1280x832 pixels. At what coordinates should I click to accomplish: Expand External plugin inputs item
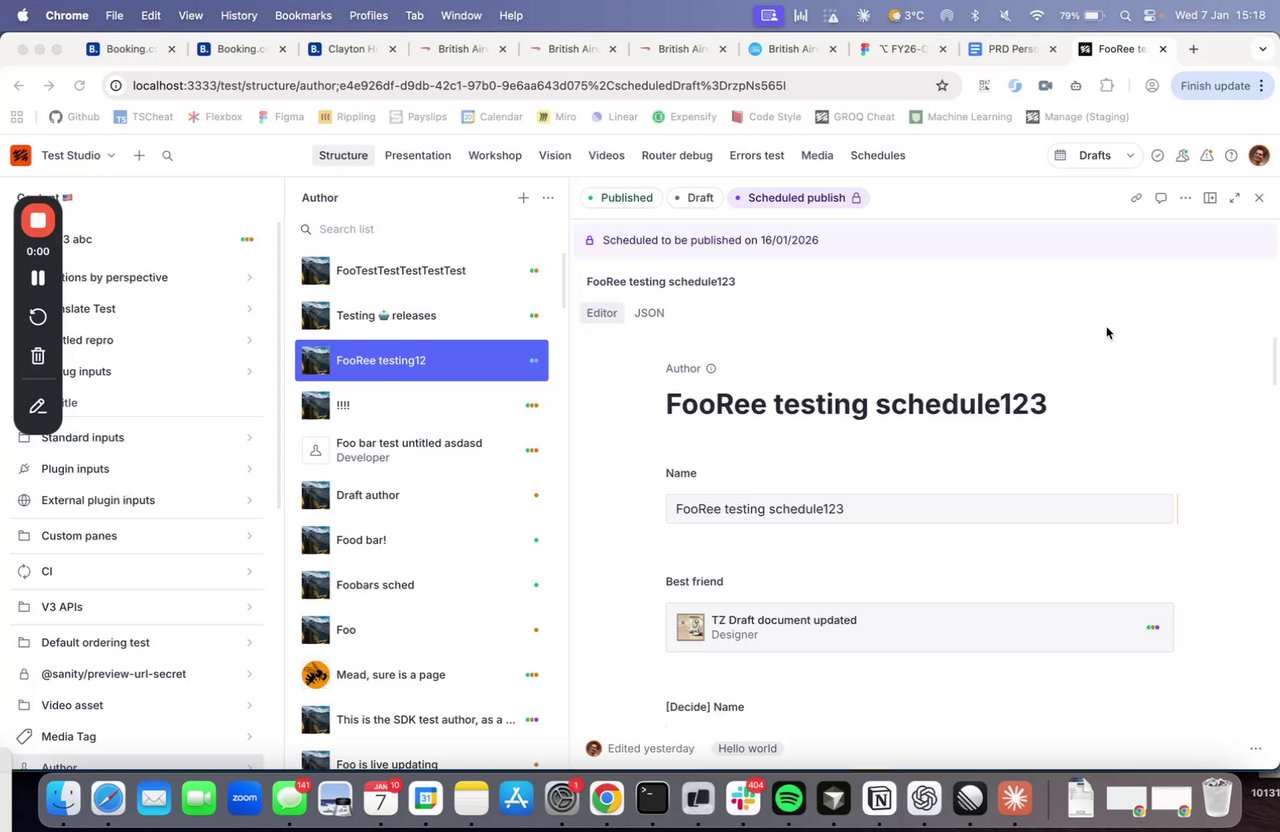[x=137, y=500]
